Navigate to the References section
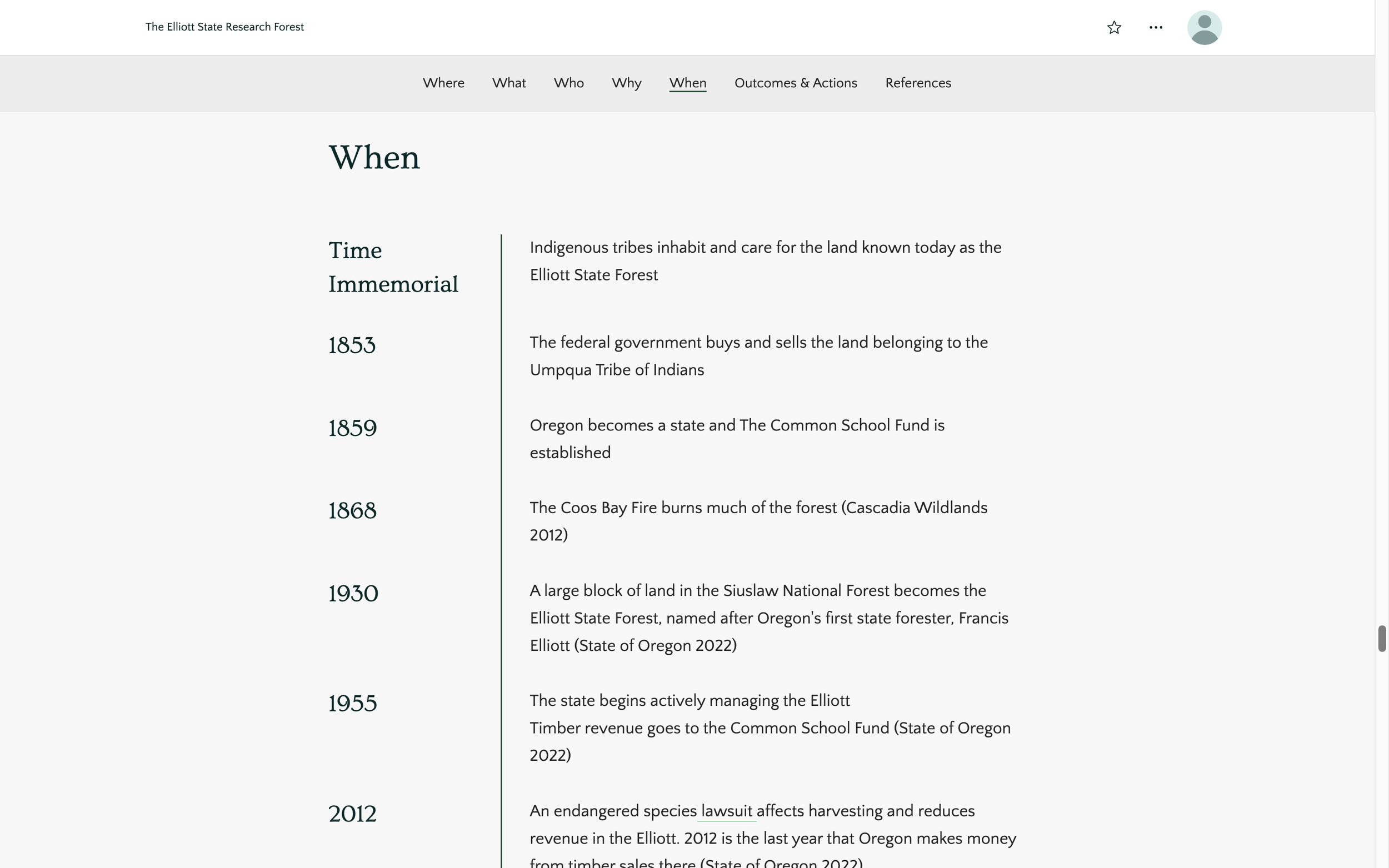The image size is (1389, 868). pyautogui.click(x=918, y=83)
